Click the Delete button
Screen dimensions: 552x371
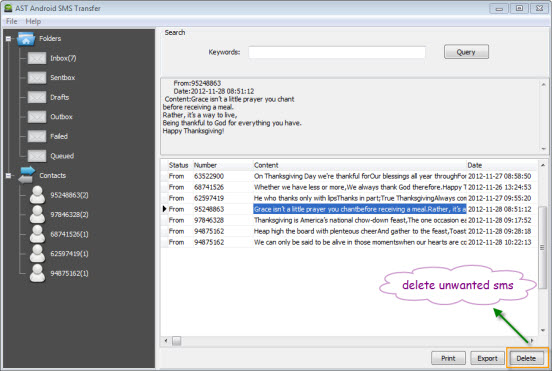[526, 358]
